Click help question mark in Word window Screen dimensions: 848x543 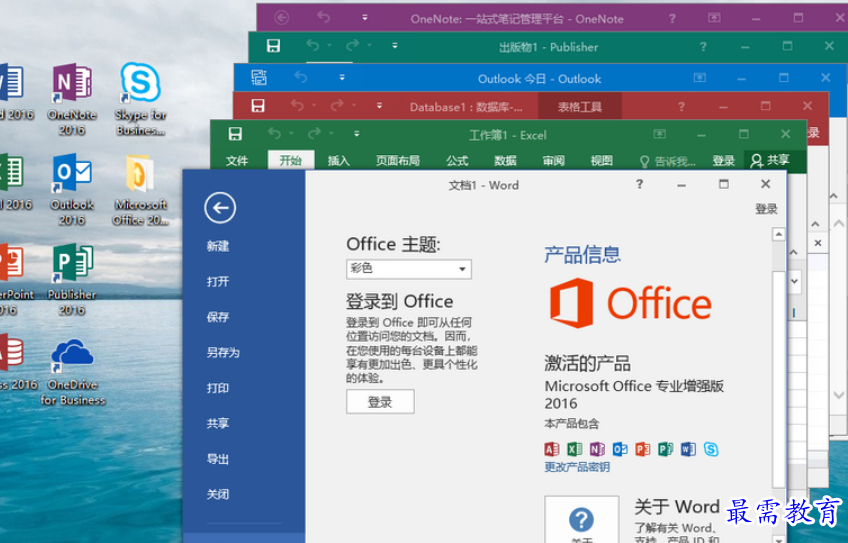coord(639,184)
